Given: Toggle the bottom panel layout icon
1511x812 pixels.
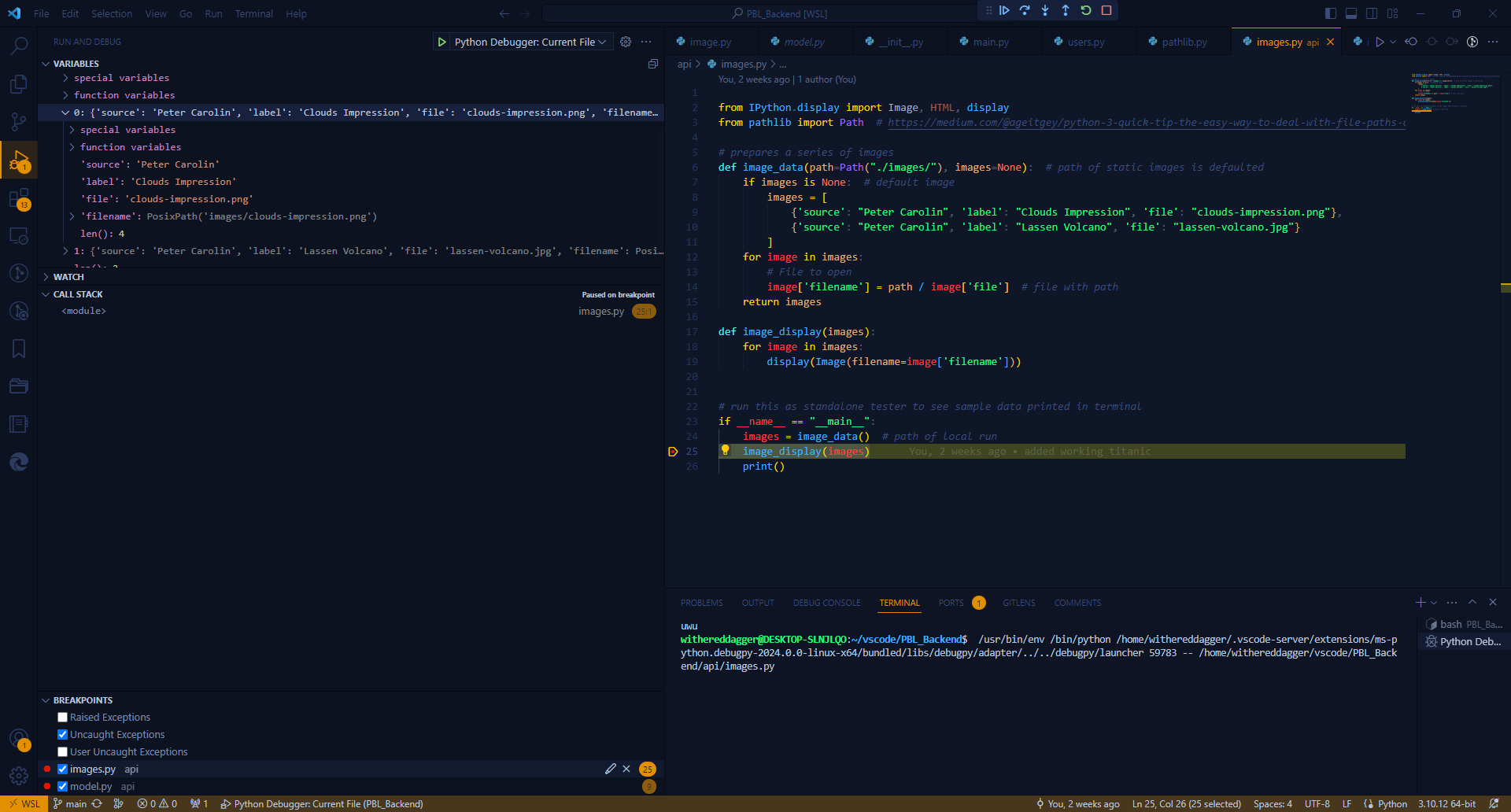Looking at the screenshot, I should 1351,13.
